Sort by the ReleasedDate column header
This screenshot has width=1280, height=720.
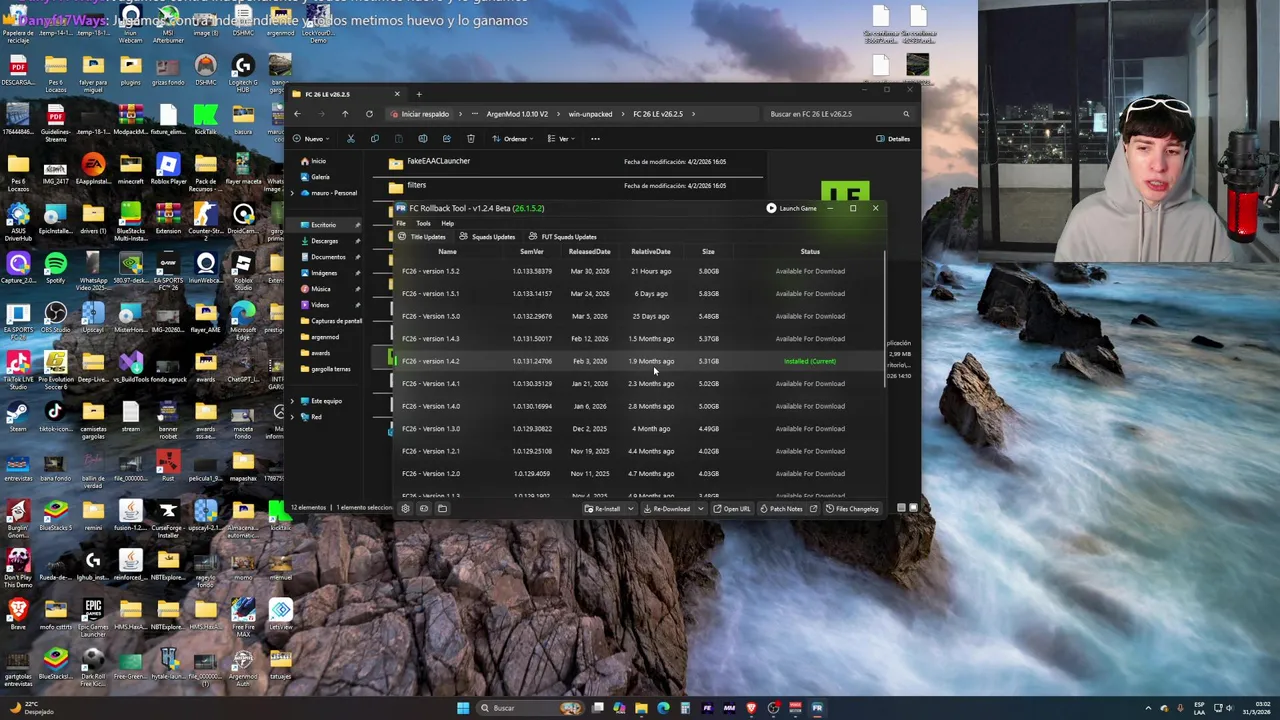589,252
